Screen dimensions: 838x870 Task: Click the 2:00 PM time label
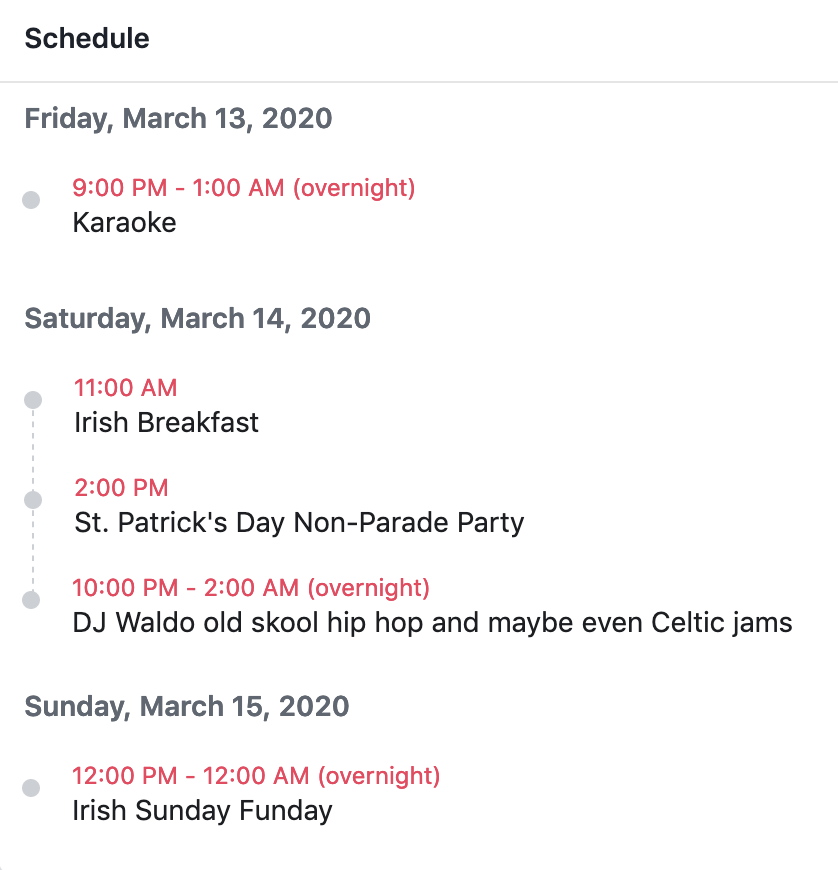[122, 488]
